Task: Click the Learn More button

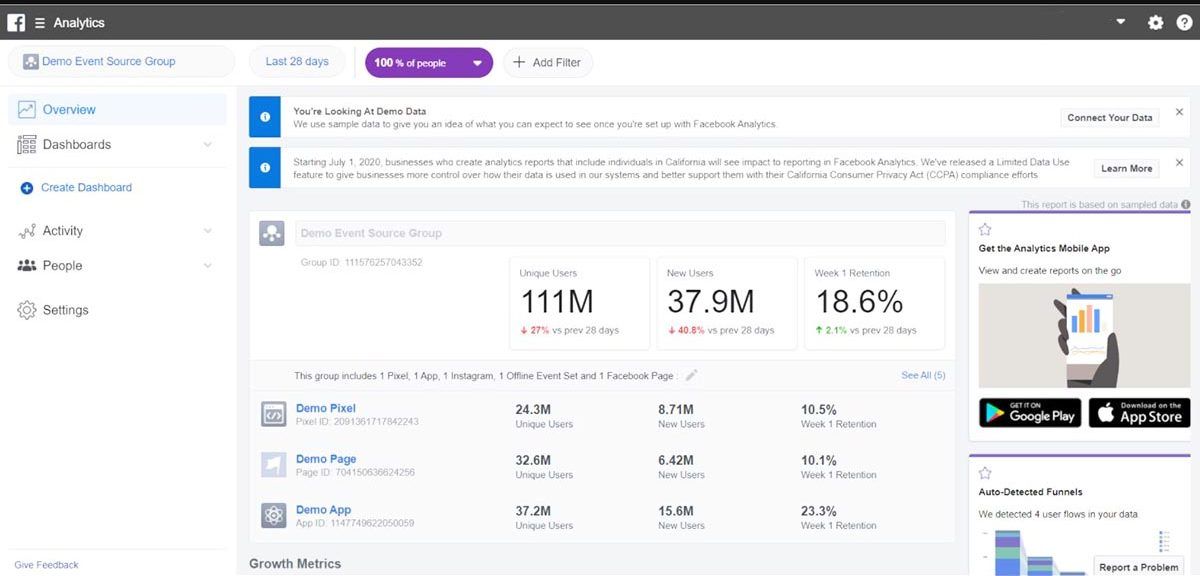Action: coord(1126,168)
